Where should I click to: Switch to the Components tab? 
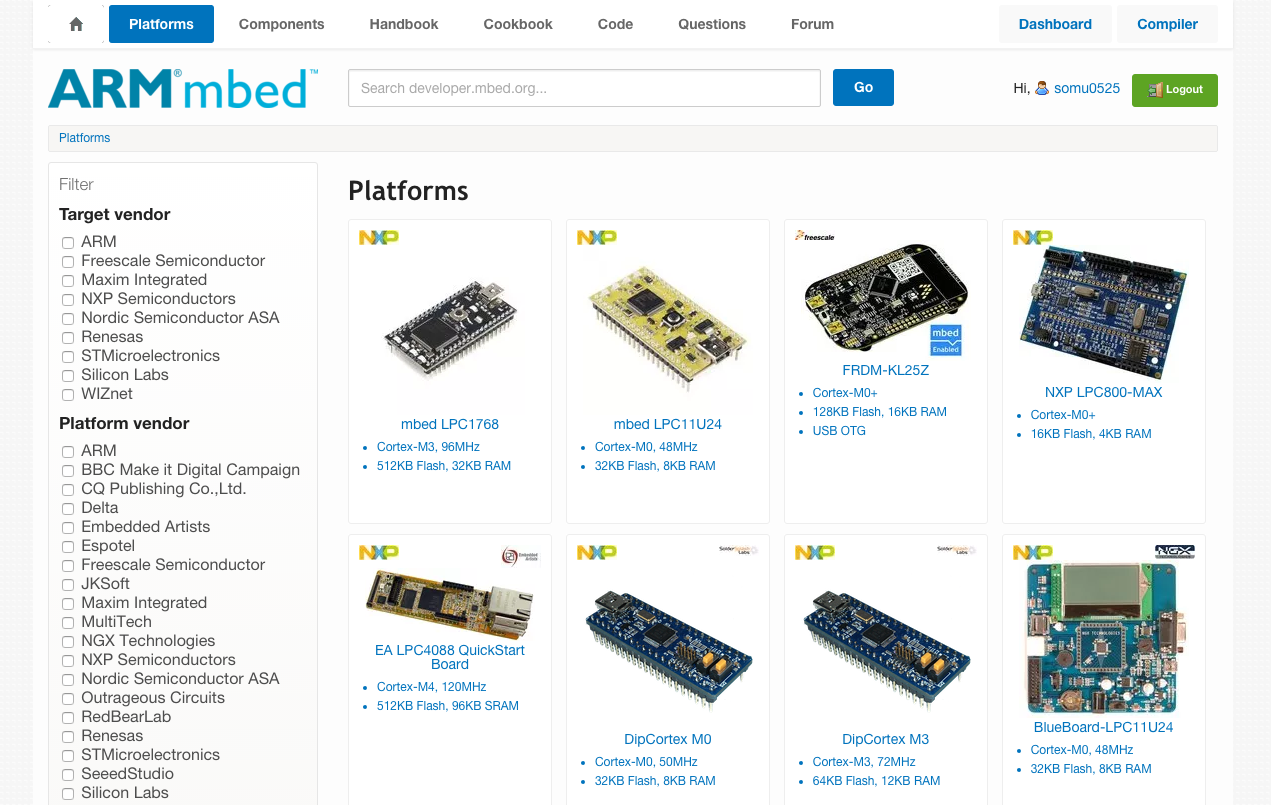point(281,23)
